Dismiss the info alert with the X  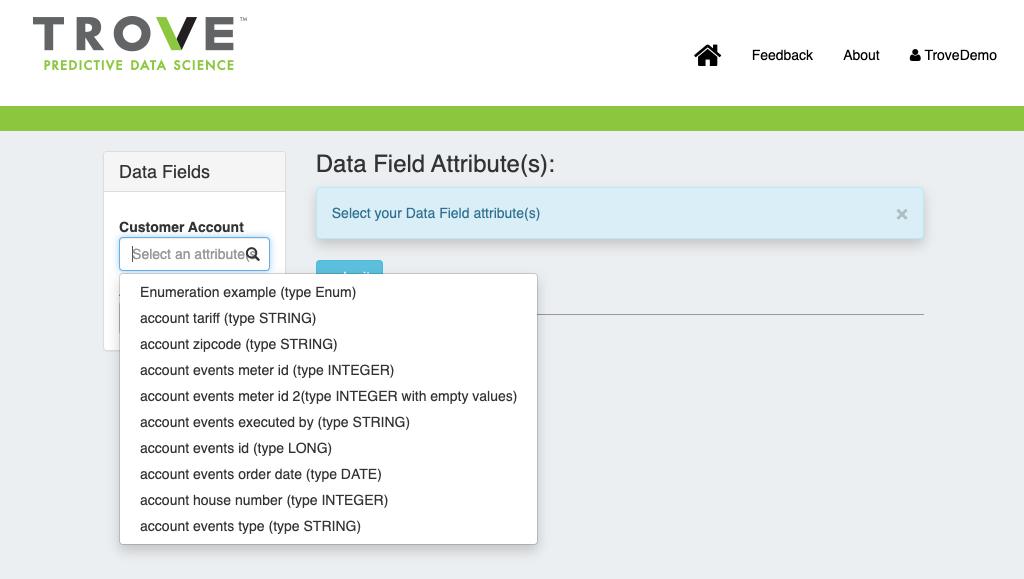(x=901, y=214)
